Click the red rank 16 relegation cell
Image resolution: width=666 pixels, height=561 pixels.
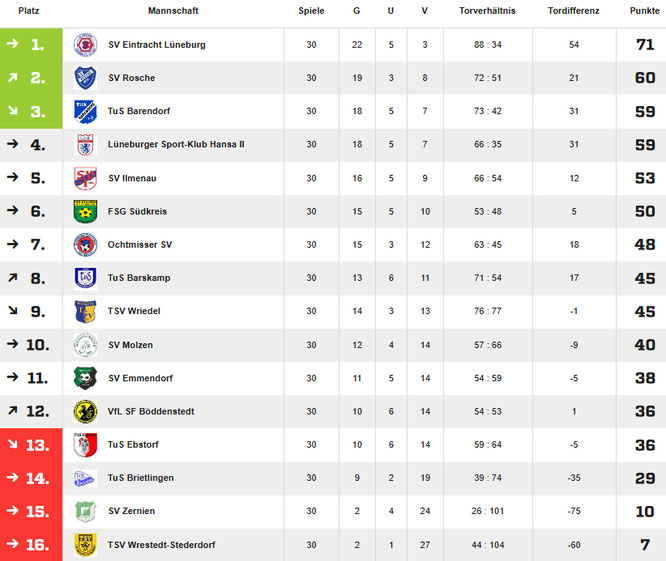coord(31,545)
